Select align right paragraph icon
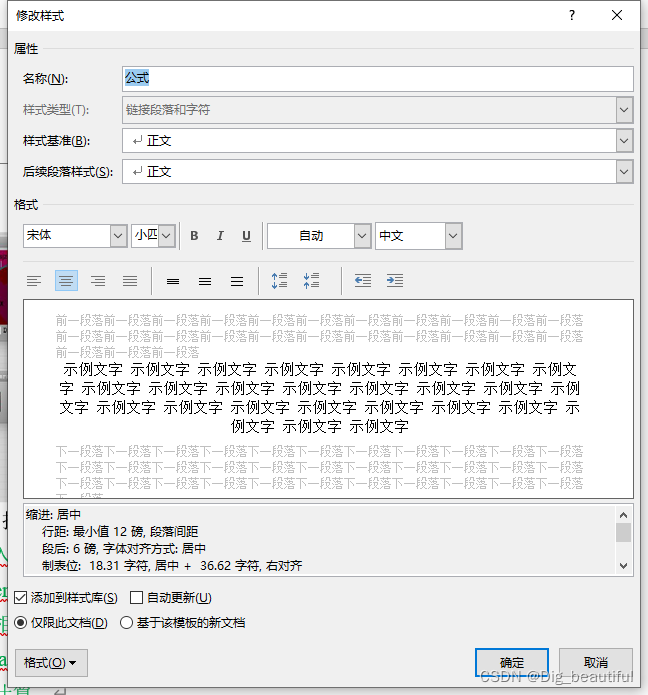Image resolution: width=648 pixels, height=695 pixels. [x=98, y=281]
